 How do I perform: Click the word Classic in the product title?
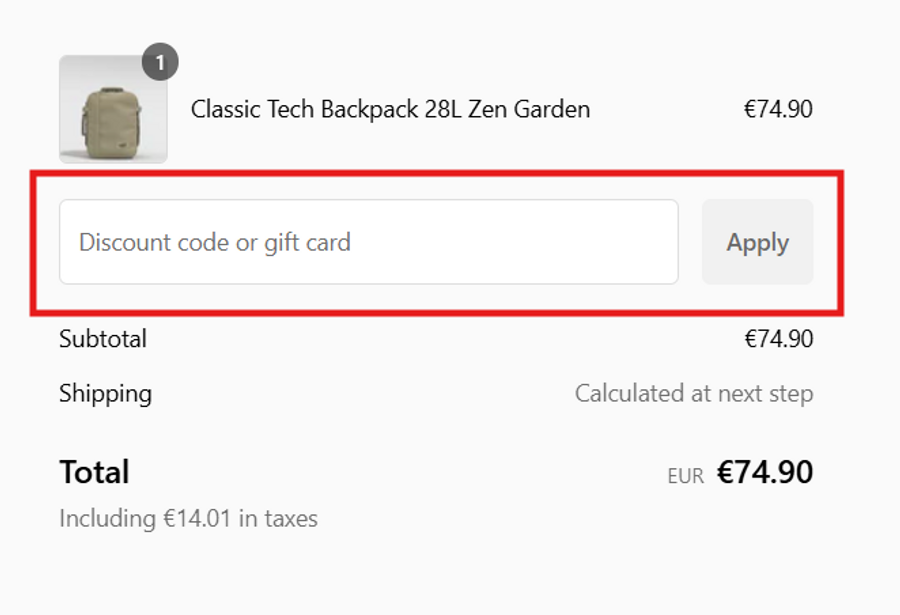(226, 109)
